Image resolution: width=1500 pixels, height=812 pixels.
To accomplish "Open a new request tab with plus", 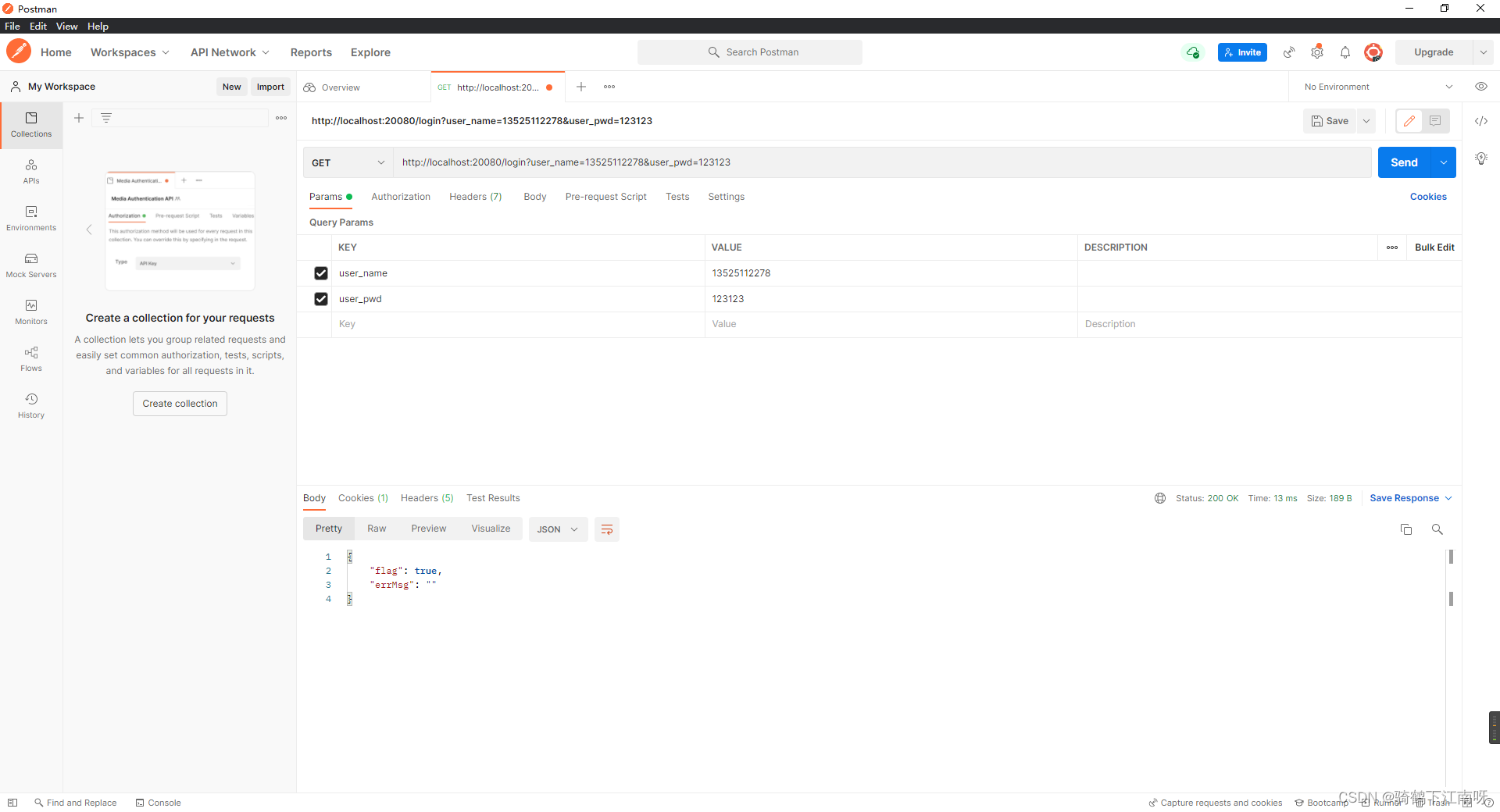I will point(581,87).
